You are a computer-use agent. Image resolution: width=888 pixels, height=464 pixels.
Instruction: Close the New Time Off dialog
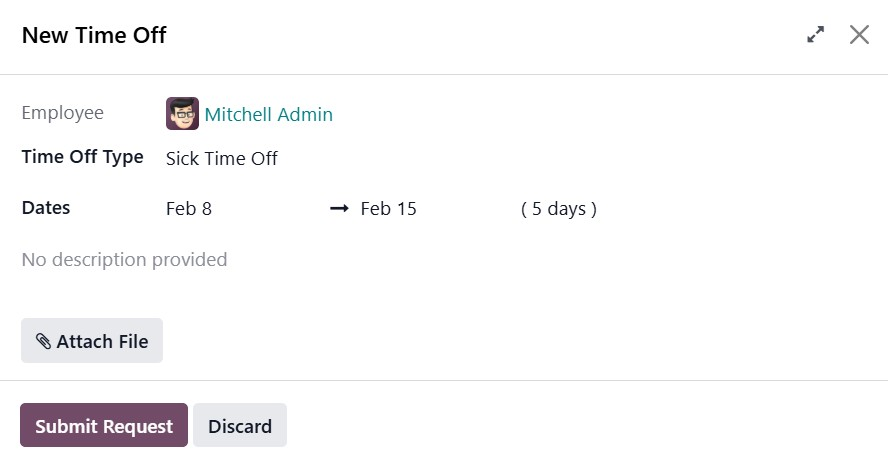[x=859, y=35]
